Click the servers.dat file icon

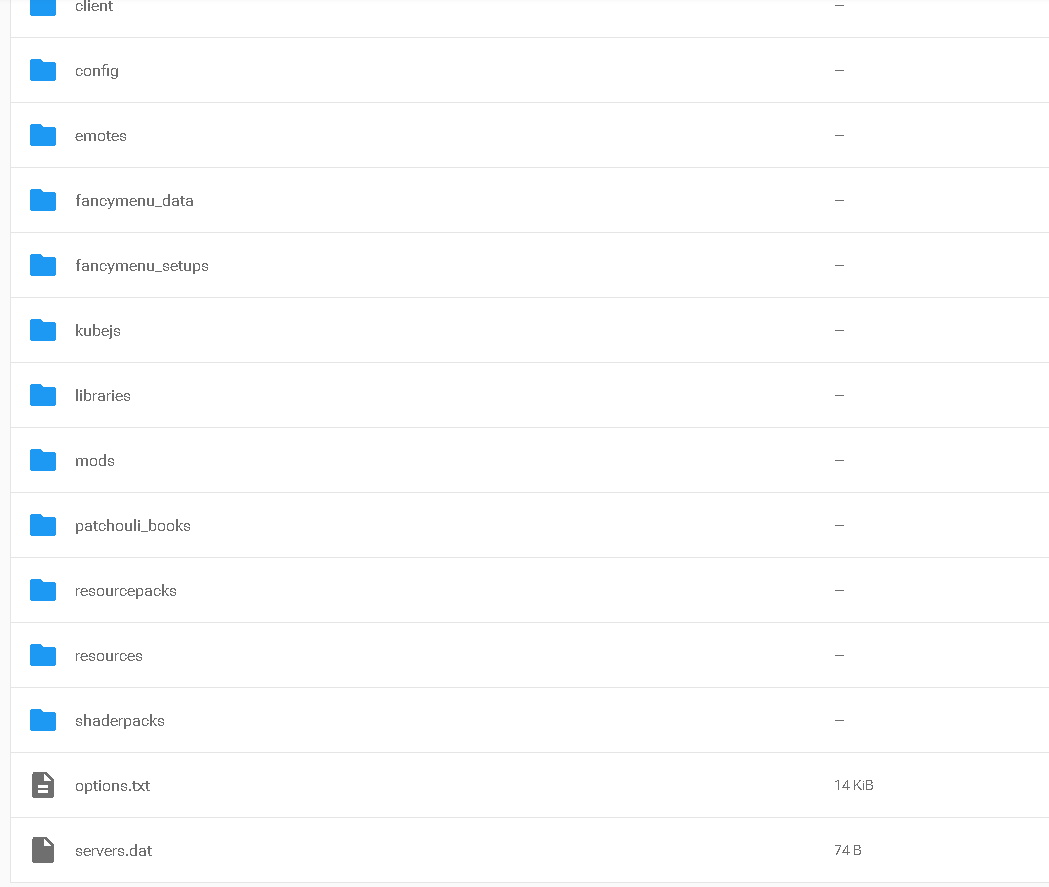pos(43,850)
